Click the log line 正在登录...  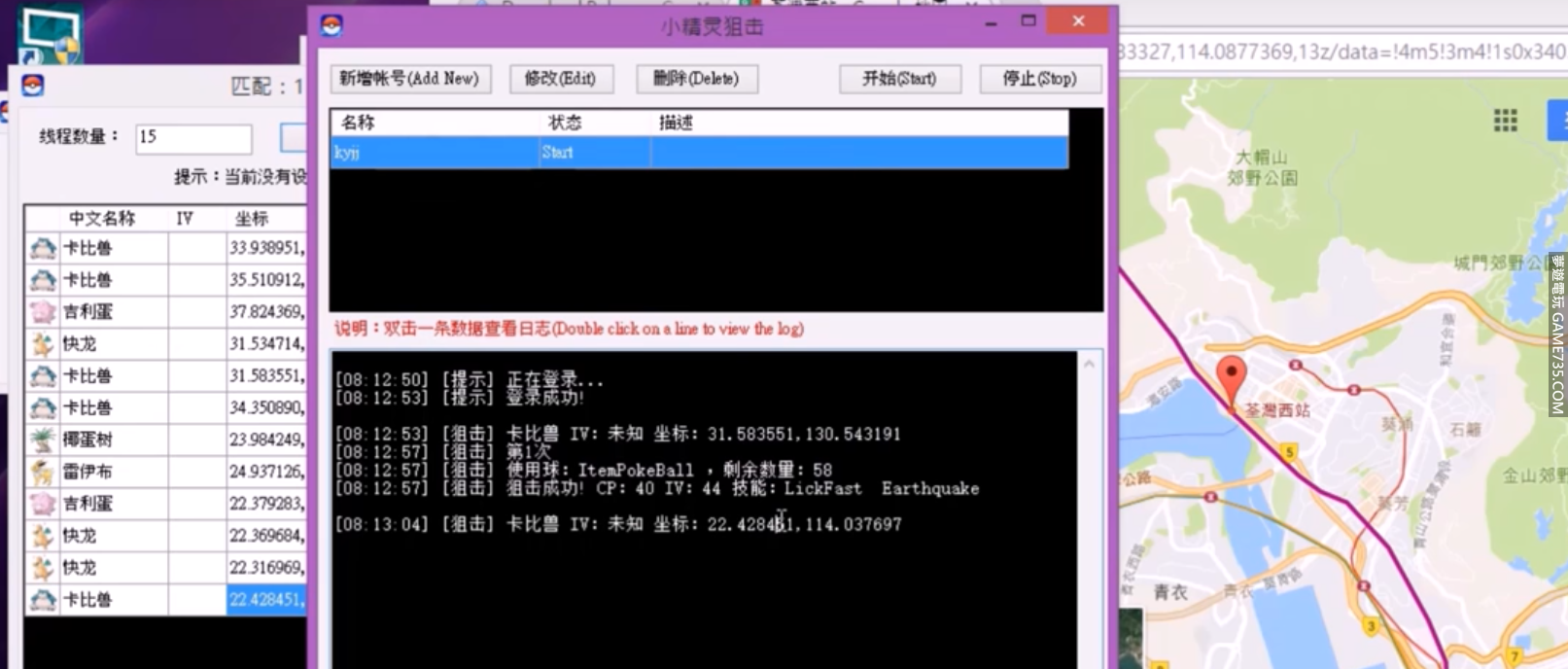470,380
